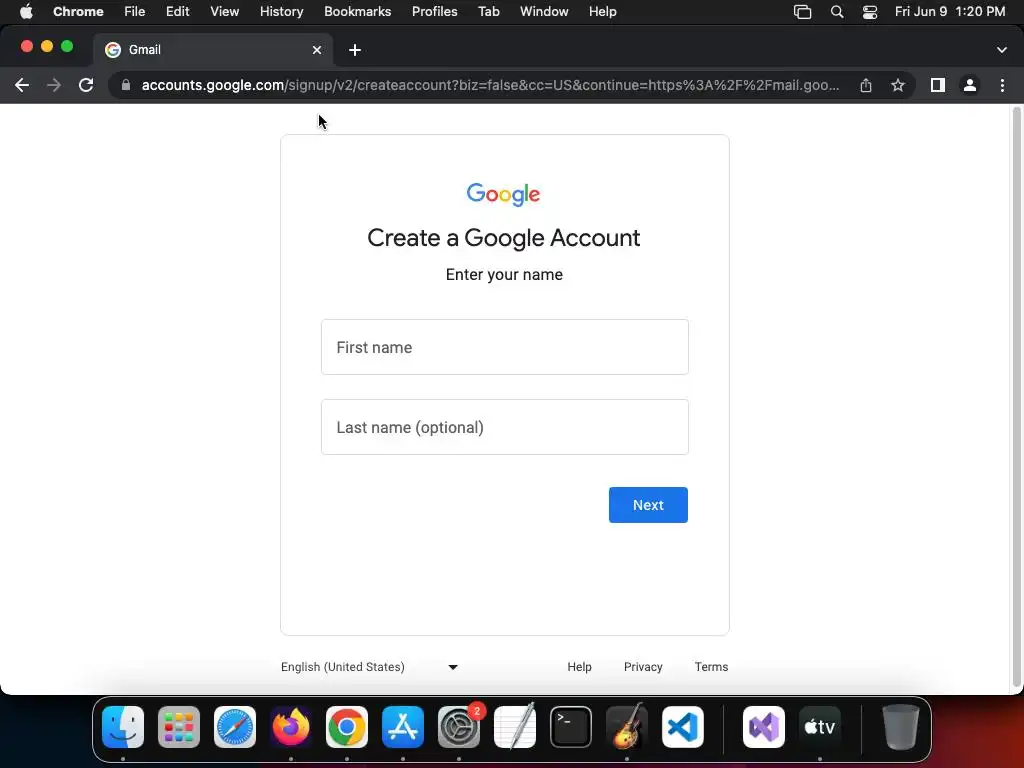Open the Help link in footer
Screen dimensions: 1024x768
(x=579, y=667)
